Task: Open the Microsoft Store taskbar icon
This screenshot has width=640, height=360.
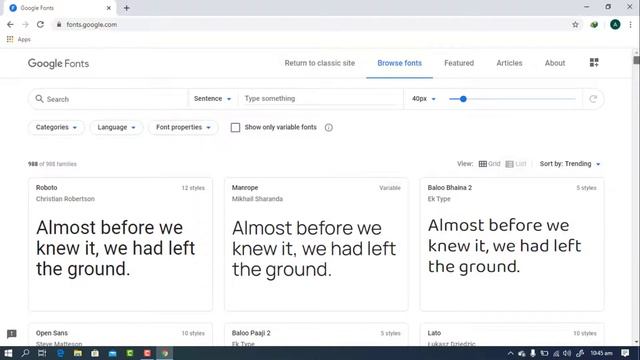Action: point(95,353)
